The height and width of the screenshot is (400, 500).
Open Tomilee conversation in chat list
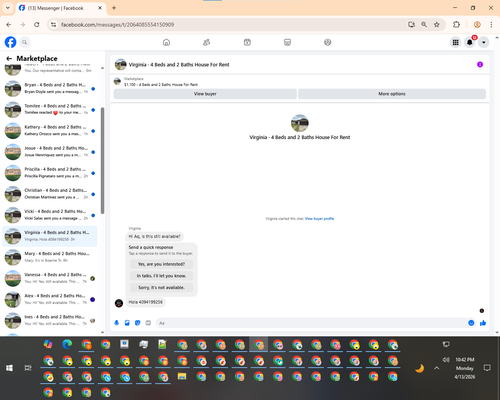(x=50, y=109)
